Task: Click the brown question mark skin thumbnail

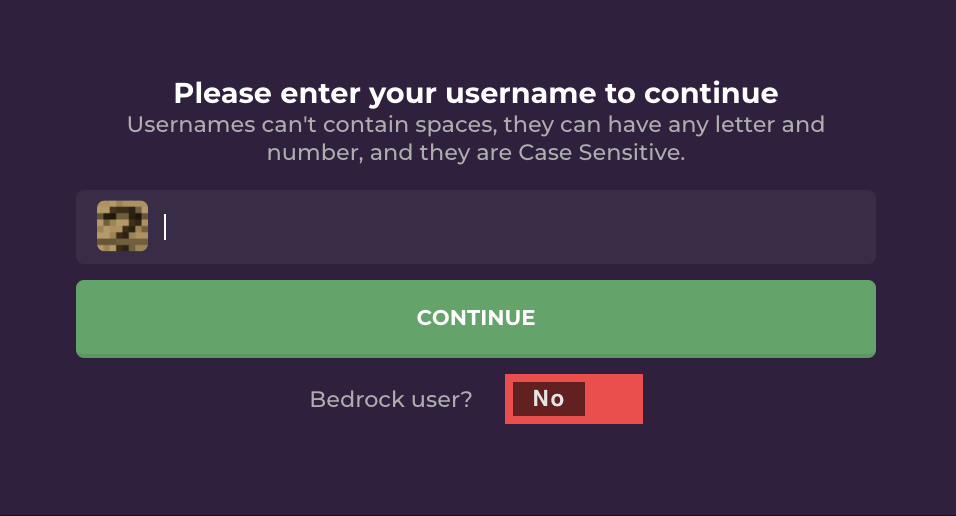Action: click(123, 226)
